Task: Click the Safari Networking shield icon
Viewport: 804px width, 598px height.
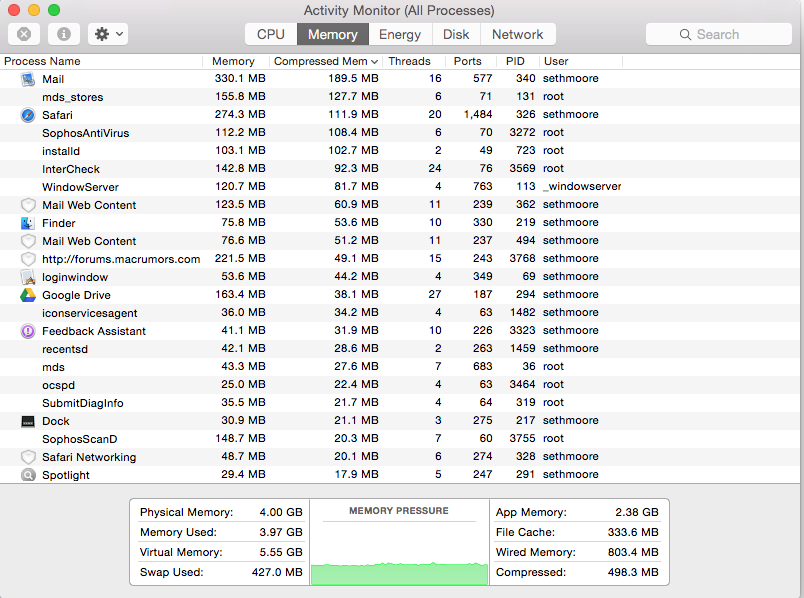Action: click(28, 457)
